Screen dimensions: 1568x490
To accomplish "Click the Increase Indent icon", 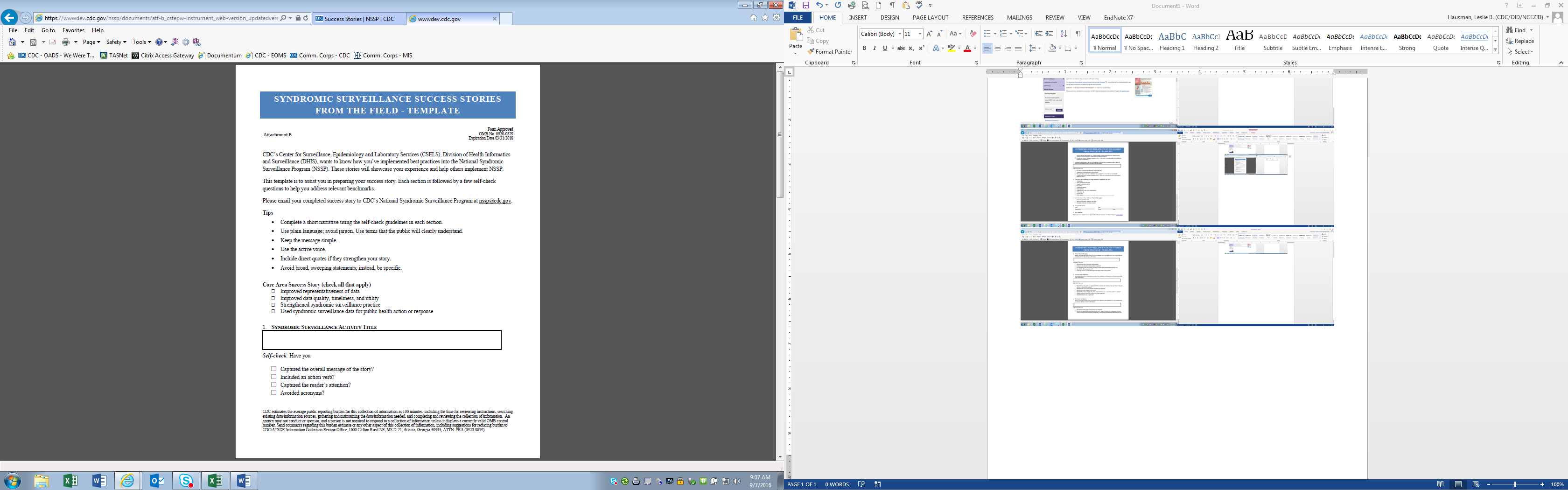I will point(1049,34).
